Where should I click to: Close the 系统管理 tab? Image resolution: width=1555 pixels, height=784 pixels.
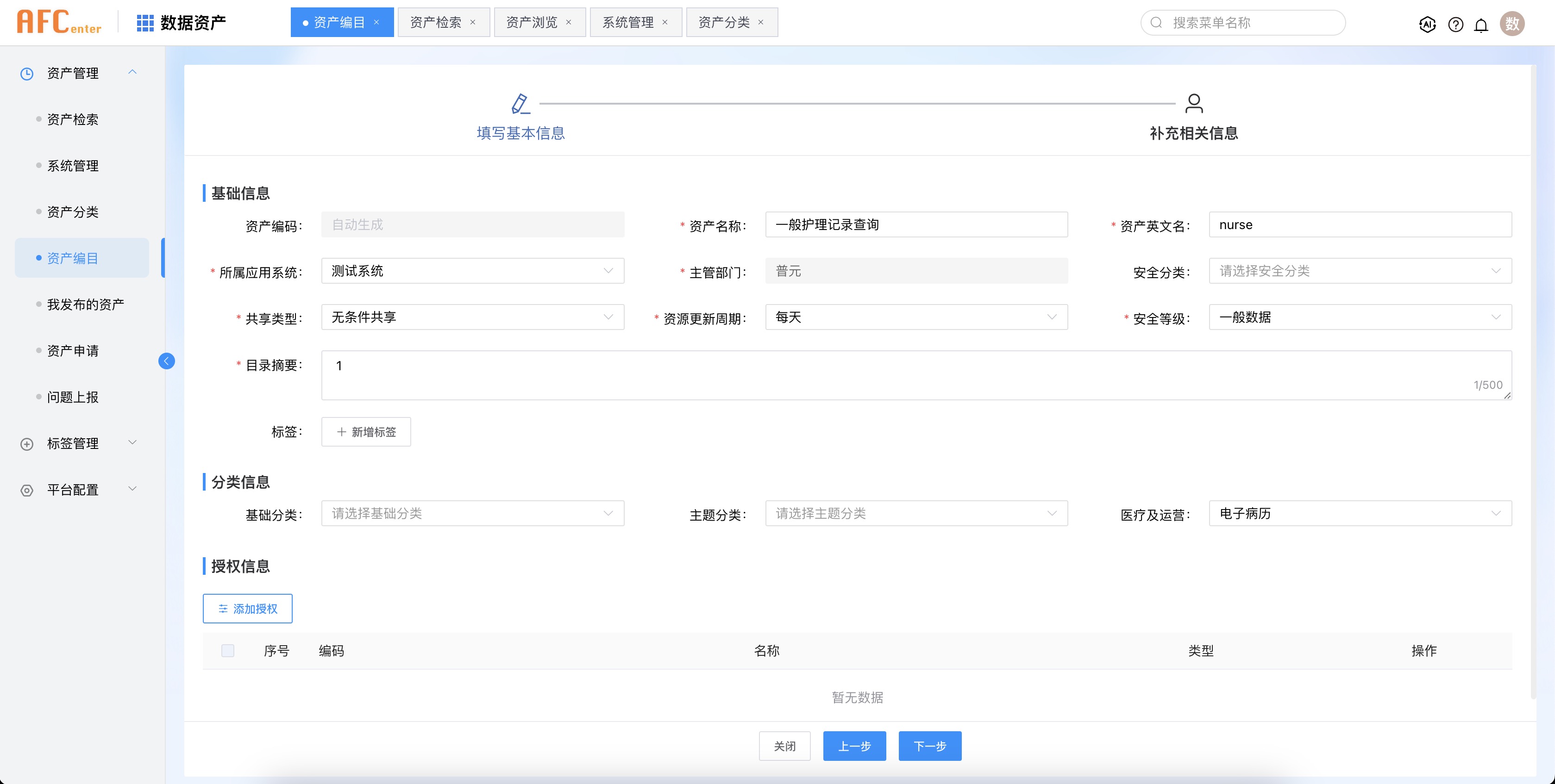click(x=665, y=22)
